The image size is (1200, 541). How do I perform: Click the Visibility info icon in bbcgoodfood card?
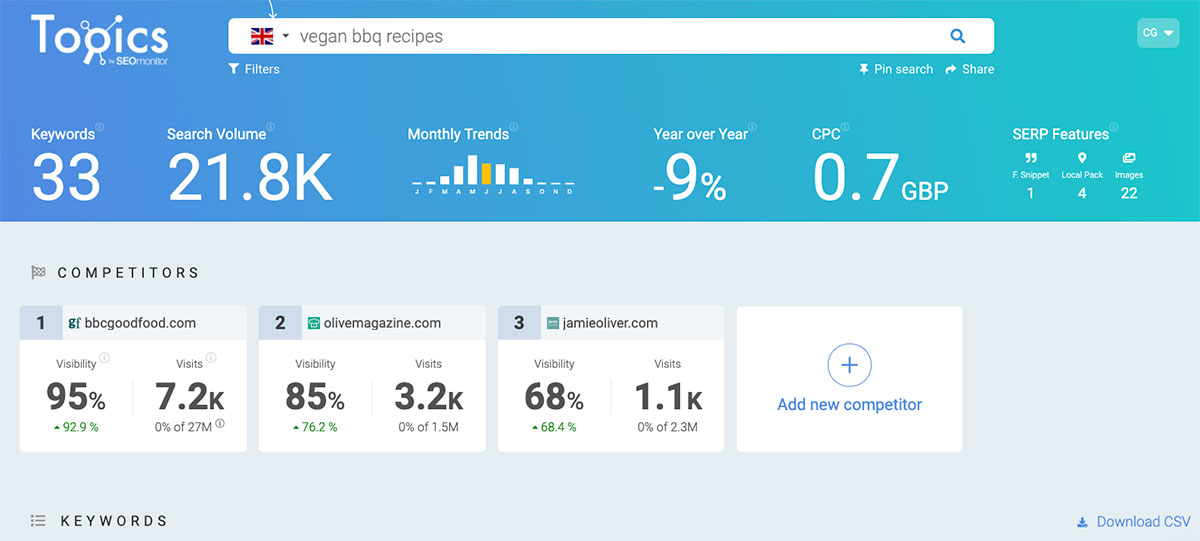tap(104, 358)
